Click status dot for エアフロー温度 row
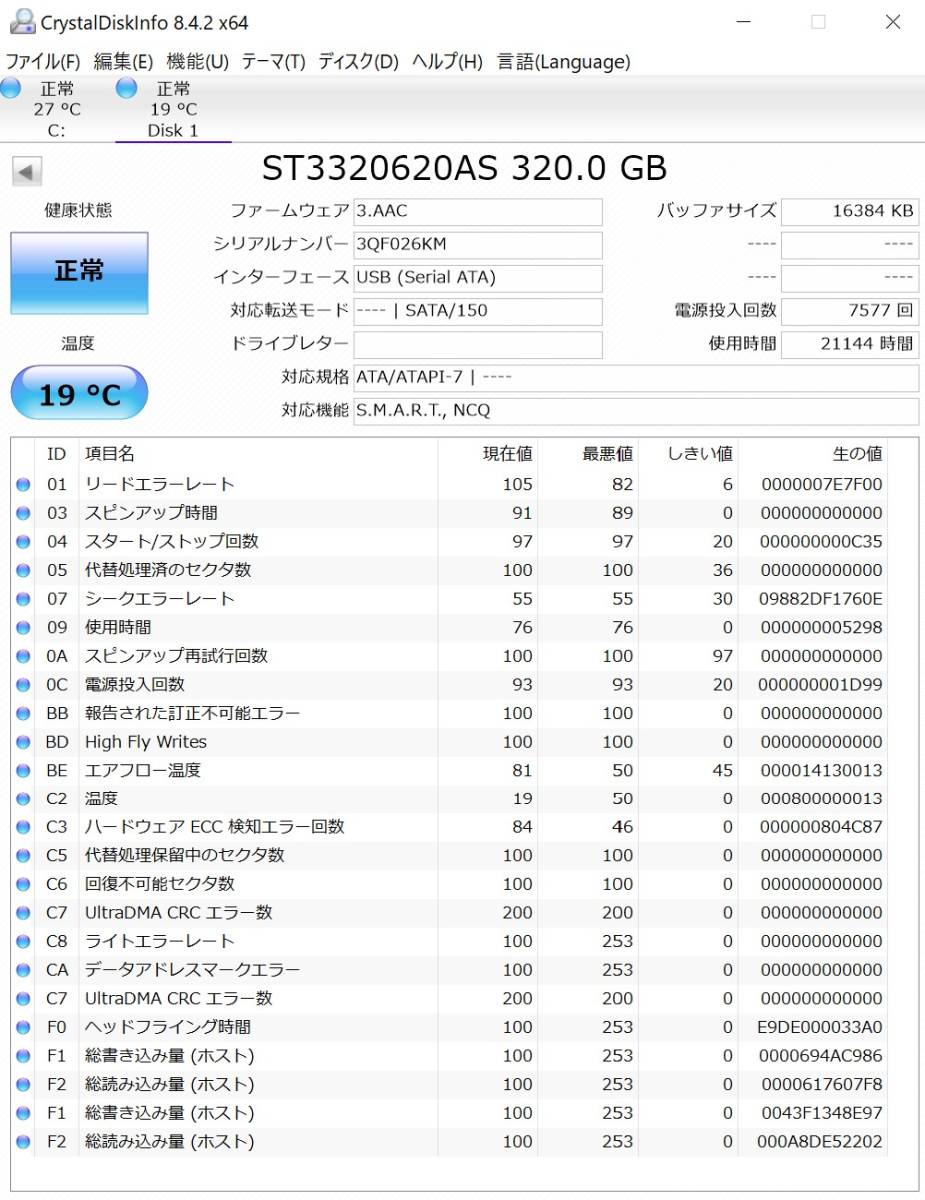 click(23, 771)
